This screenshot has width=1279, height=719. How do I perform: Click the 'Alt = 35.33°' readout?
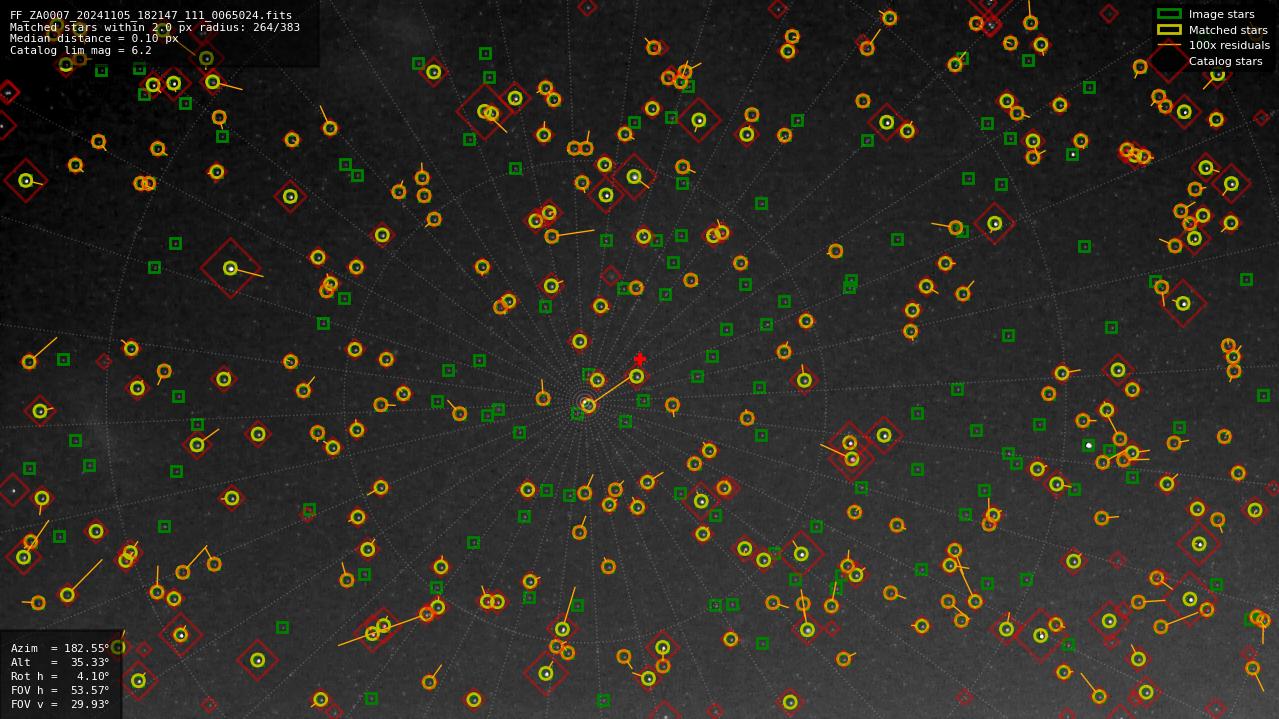(x=60, y=662)
